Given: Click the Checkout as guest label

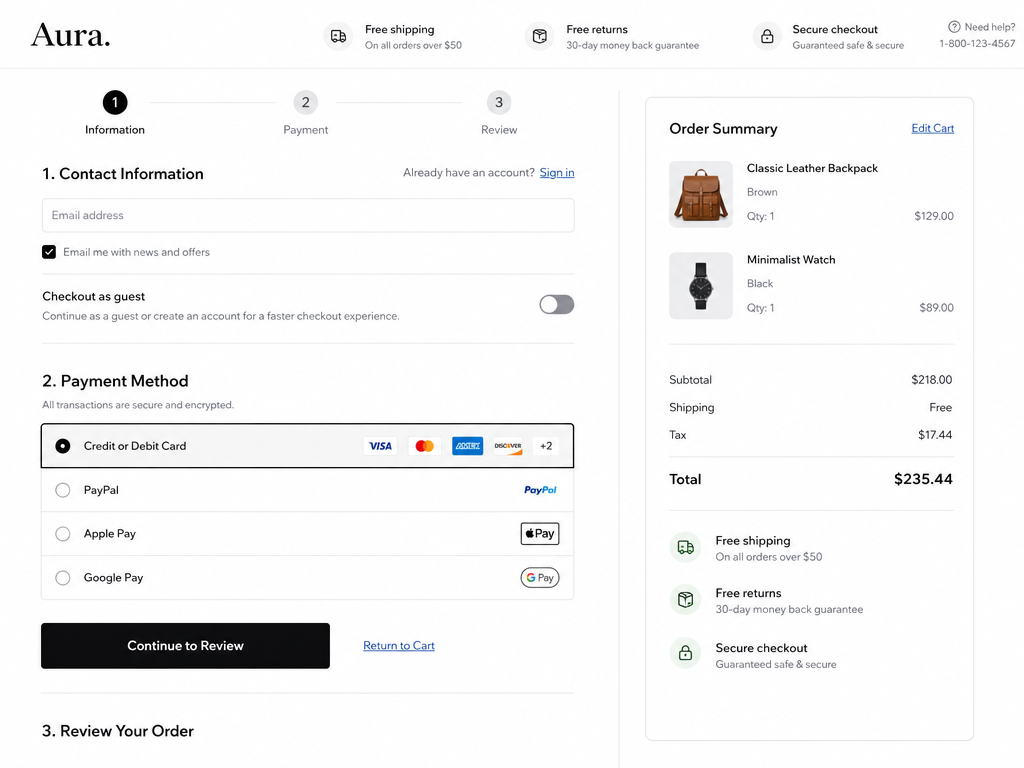Looking at the screenshot, I should click(x=93, y=296).
